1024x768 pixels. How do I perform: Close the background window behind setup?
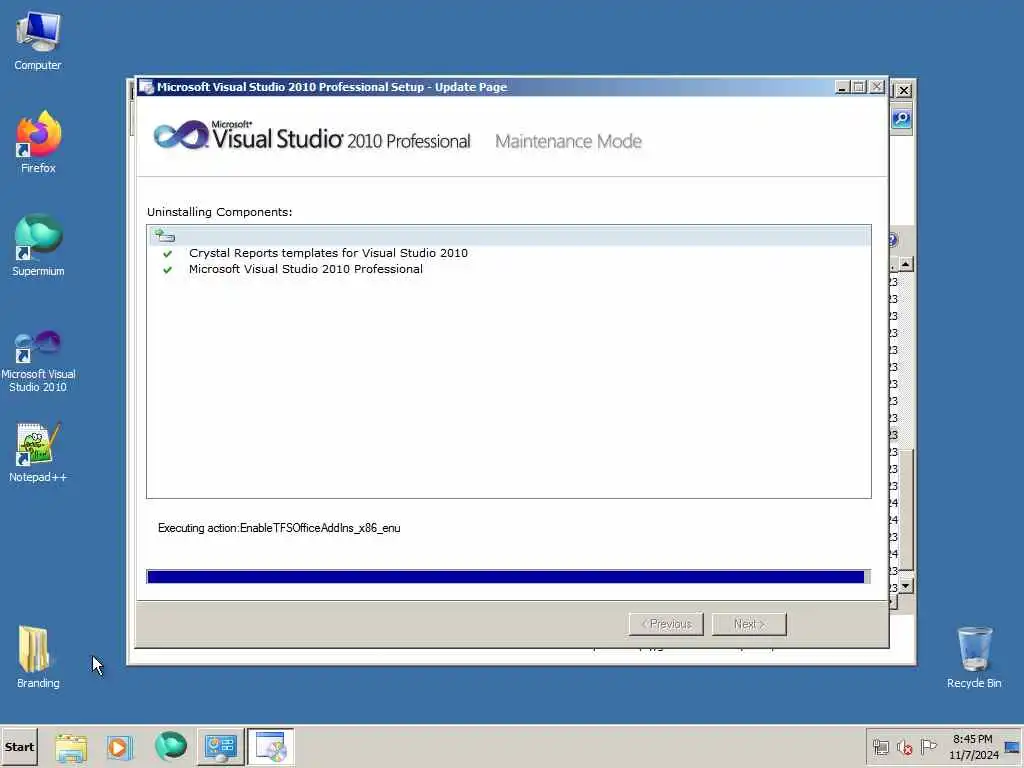click(x=904, y=90)
